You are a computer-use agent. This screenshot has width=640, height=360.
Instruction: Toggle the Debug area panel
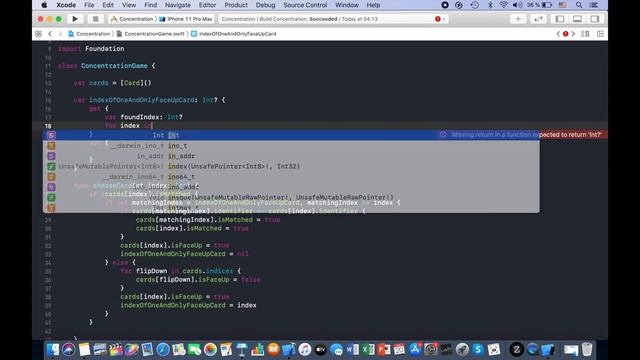[x=577, y=19]
